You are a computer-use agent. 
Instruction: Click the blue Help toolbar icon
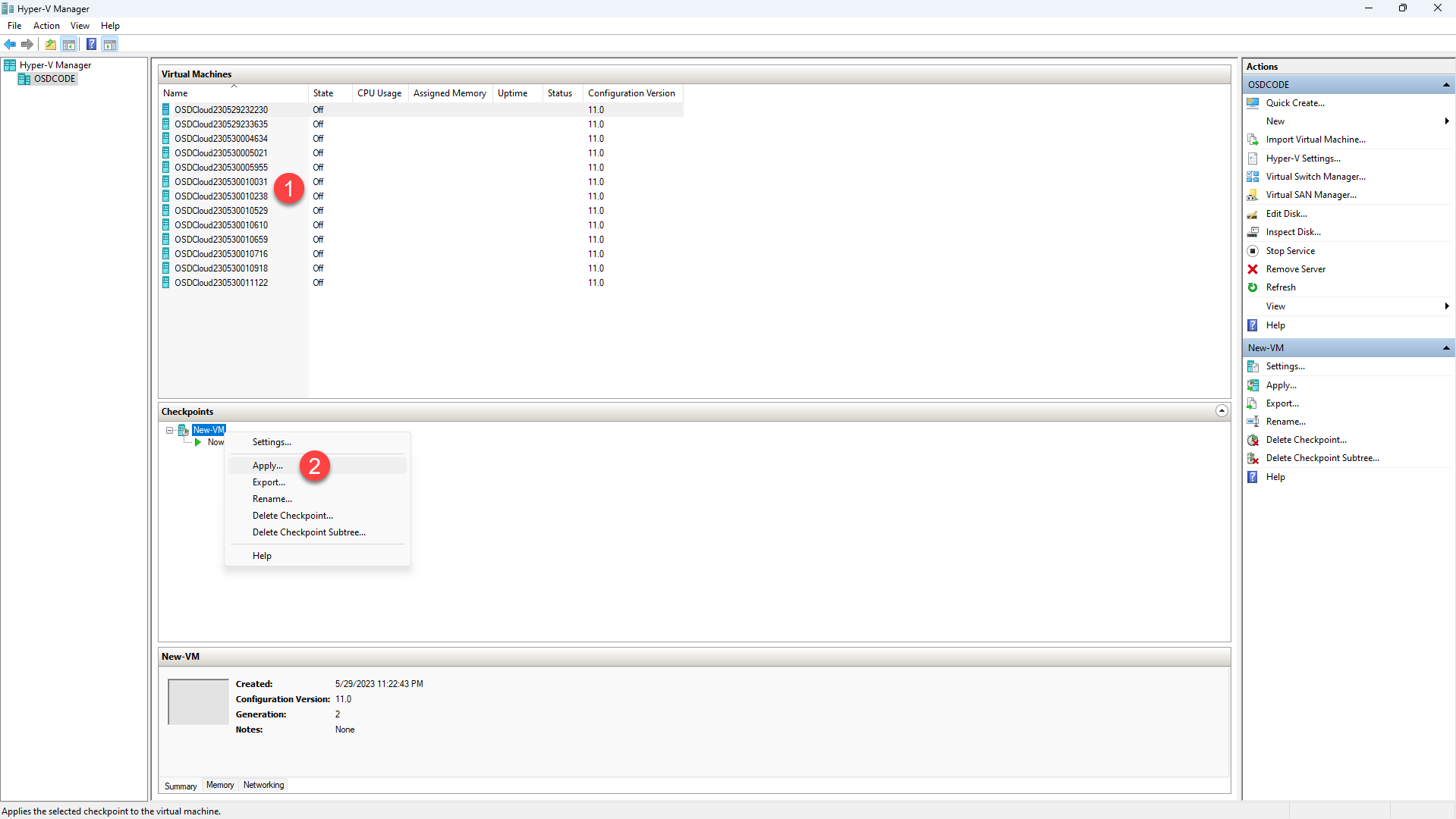pyautogui.click(x=91, y=45)
